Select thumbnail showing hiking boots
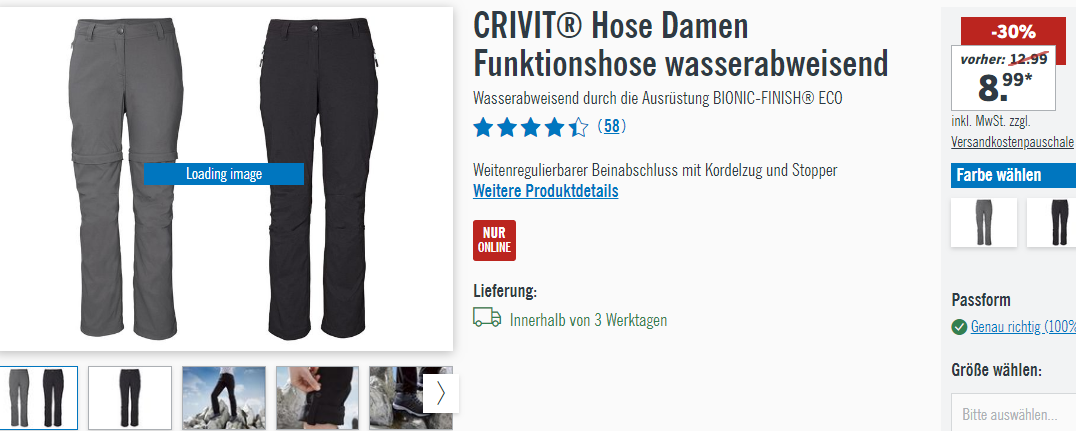Screen dimensions: 1076x431 (x=397, y=398)
